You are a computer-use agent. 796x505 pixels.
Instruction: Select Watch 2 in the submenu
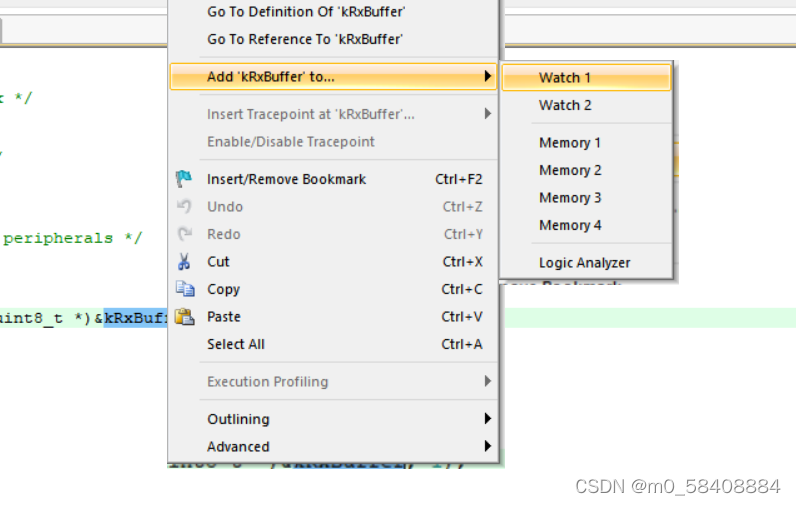(x=586, y=105)
